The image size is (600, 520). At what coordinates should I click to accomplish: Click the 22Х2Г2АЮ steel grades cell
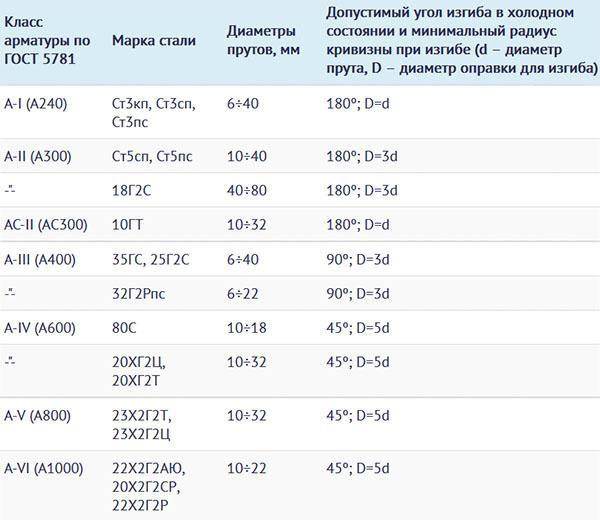pyautogui.click(x=148, y=487)
